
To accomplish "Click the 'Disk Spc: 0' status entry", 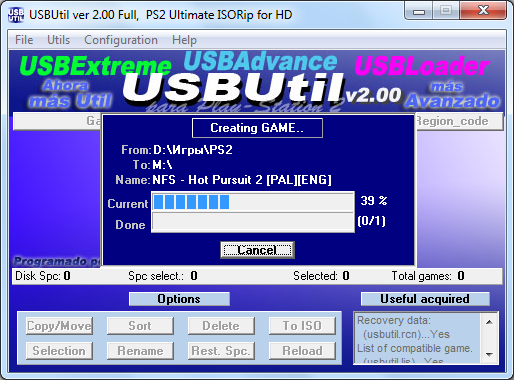I will [43, 276].
